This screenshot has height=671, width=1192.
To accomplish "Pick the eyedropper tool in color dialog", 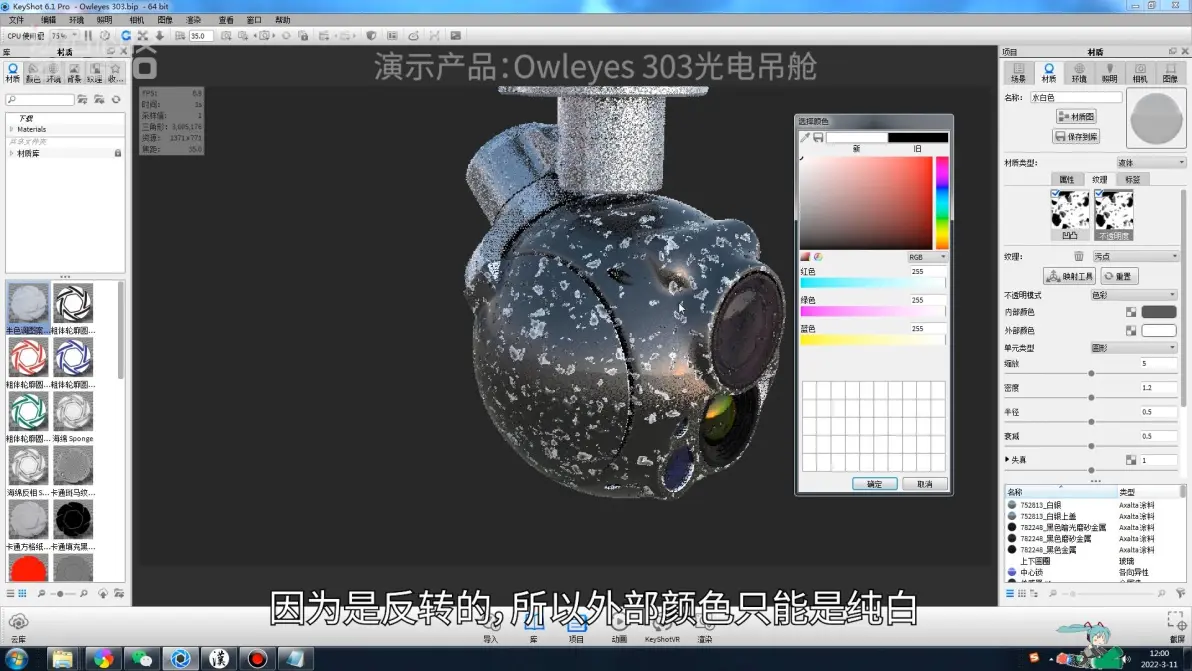I will (805, 138).
